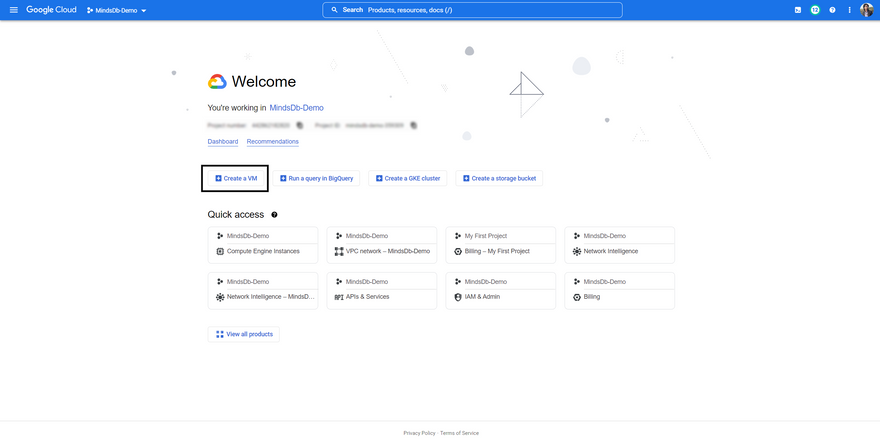Open the notifications badge icon
880x442 pixels.
pyautogui.click(x=815, y=10)
